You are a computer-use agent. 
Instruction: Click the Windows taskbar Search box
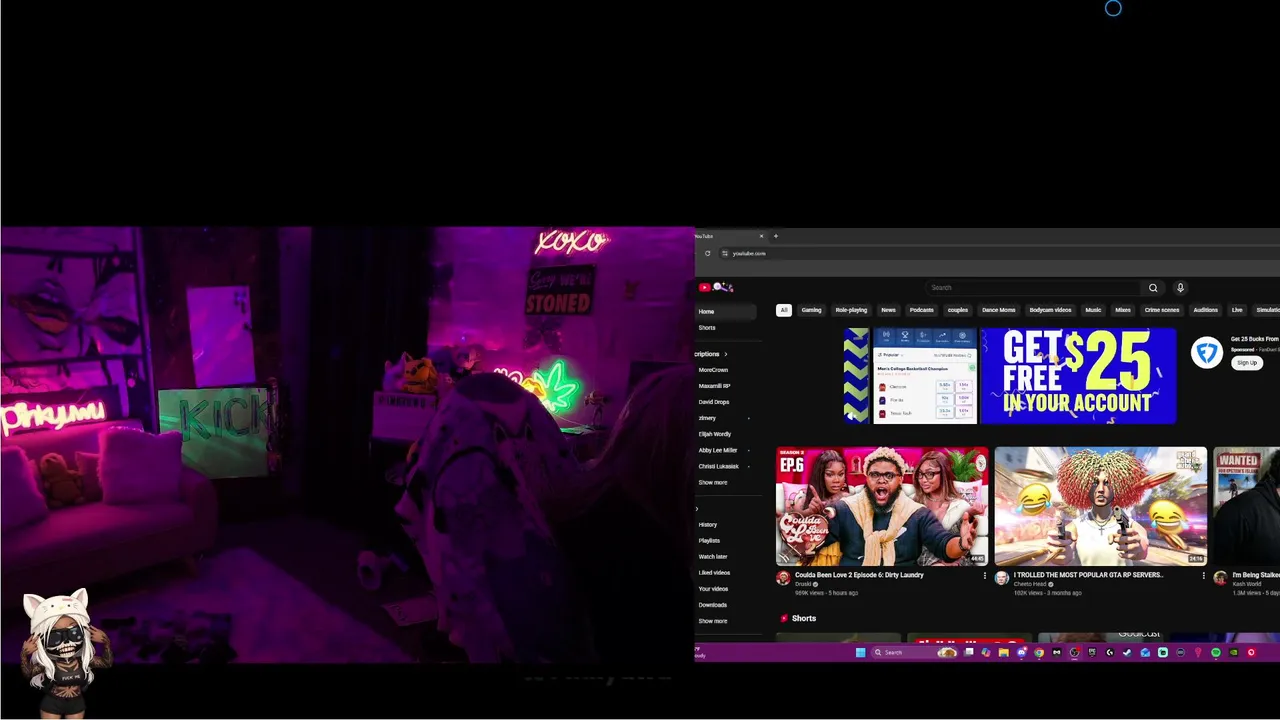pos(914,652)
